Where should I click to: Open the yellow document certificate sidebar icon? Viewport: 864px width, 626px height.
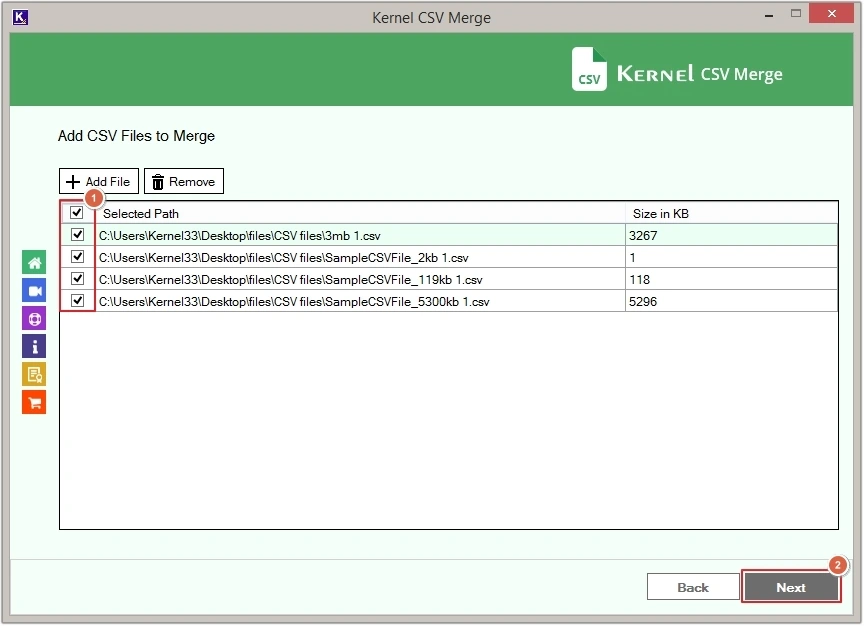click(x=34, y=375)
